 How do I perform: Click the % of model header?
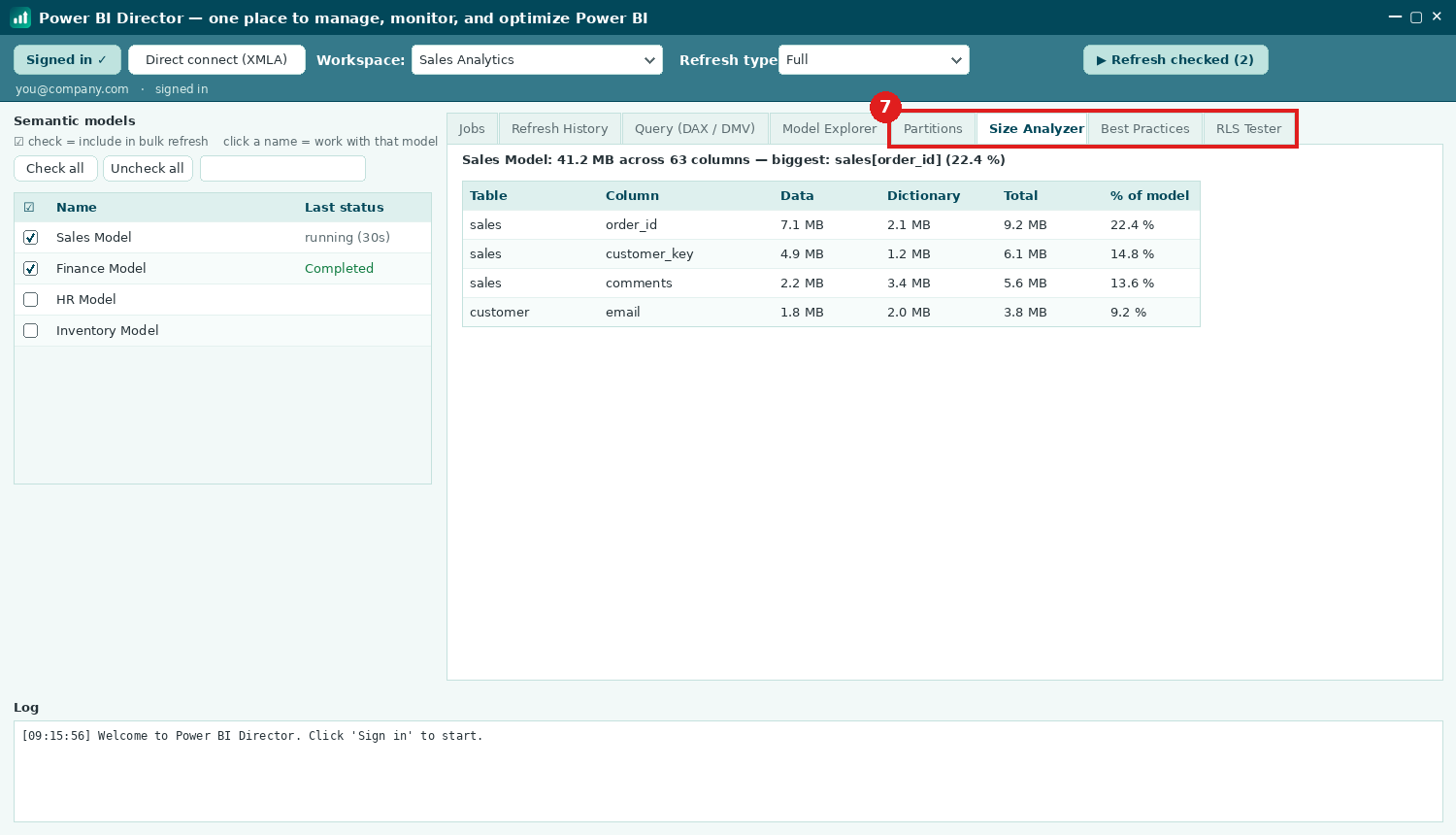(x=1150, y=195)
